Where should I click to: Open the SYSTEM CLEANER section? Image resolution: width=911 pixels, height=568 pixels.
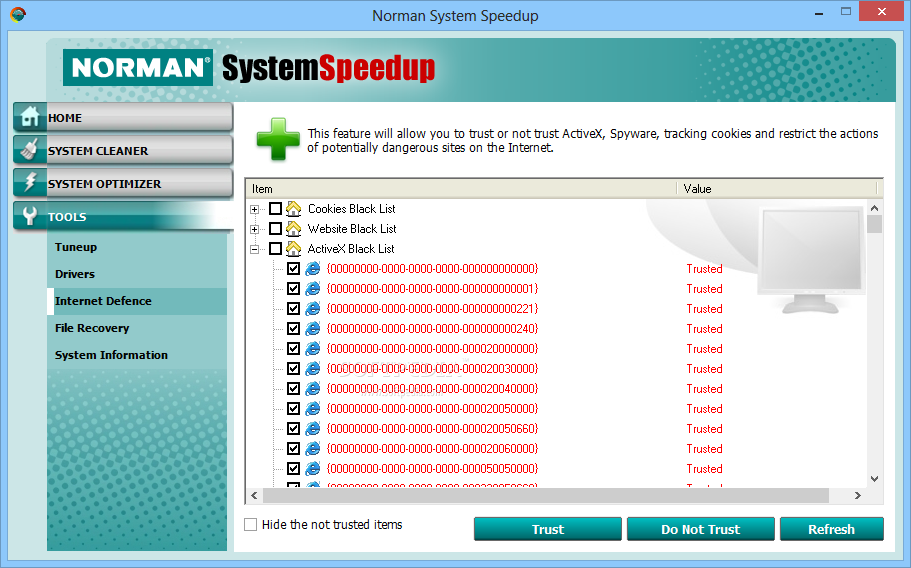[123, 150]
